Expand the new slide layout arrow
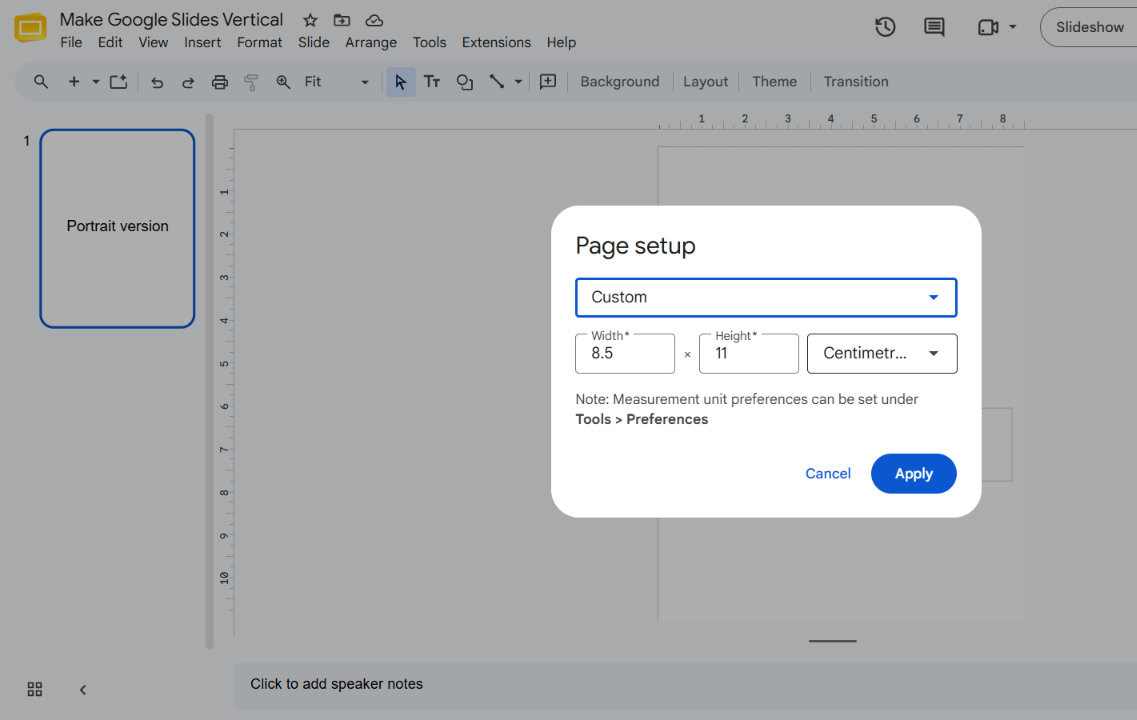The image size is (1137, 720). point(95,82)
